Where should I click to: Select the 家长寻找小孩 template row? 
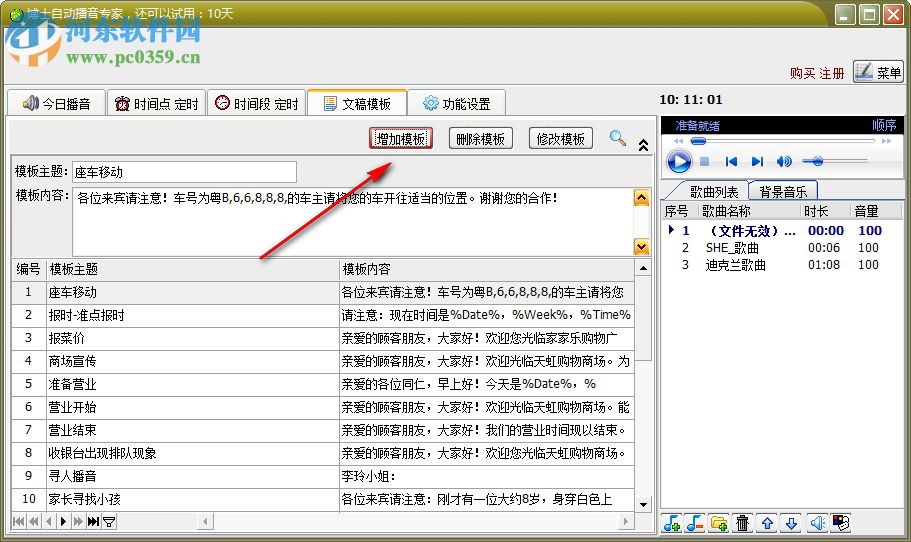click(323, 499)
